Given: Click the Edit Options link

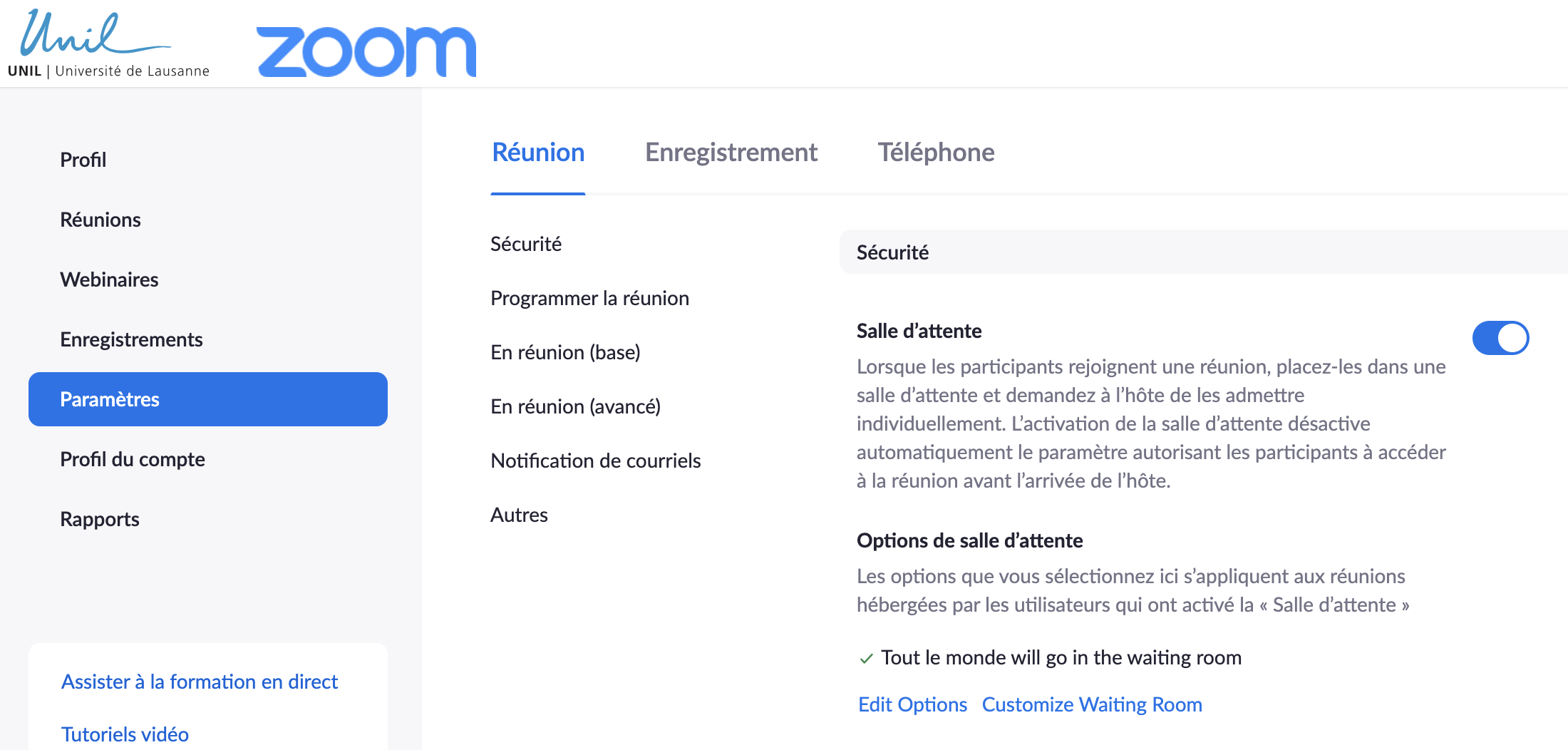Looking at the screenshot, I should coord(912,704).
